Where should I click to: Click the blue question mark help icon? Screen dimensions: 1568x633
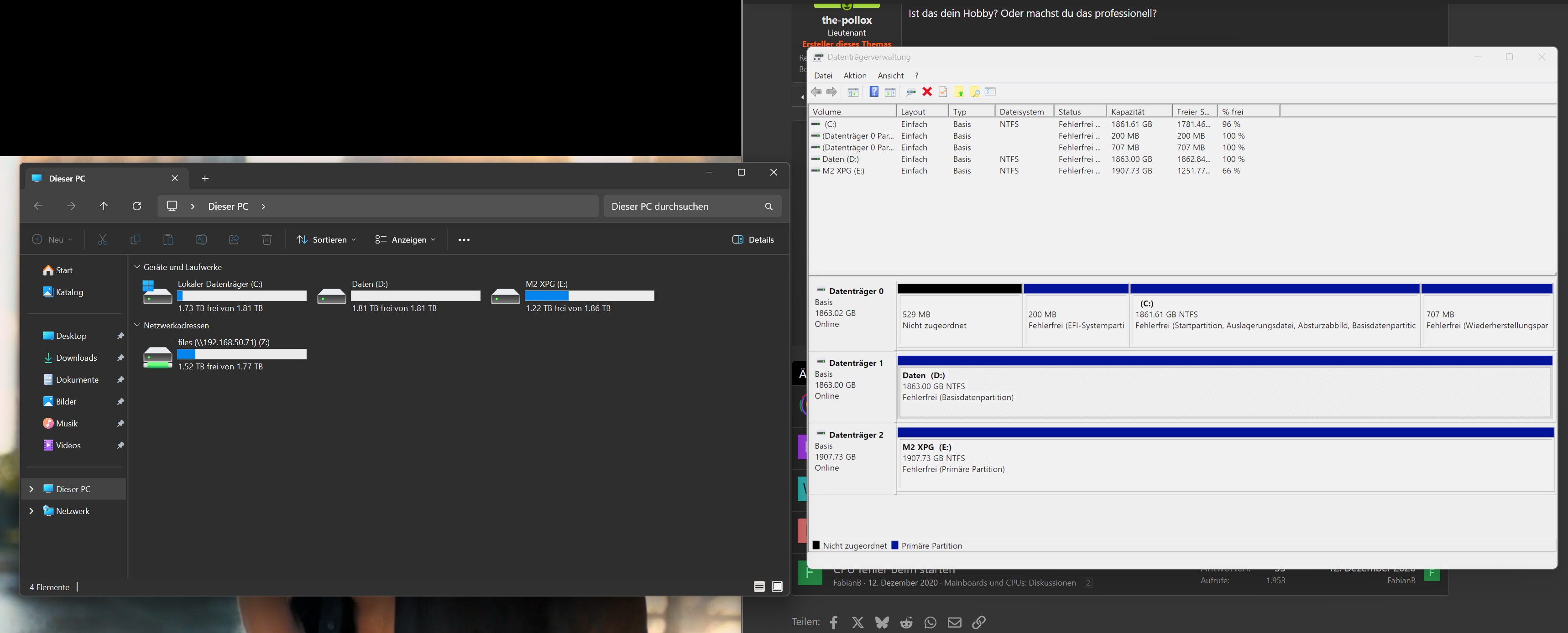point(873,92)
